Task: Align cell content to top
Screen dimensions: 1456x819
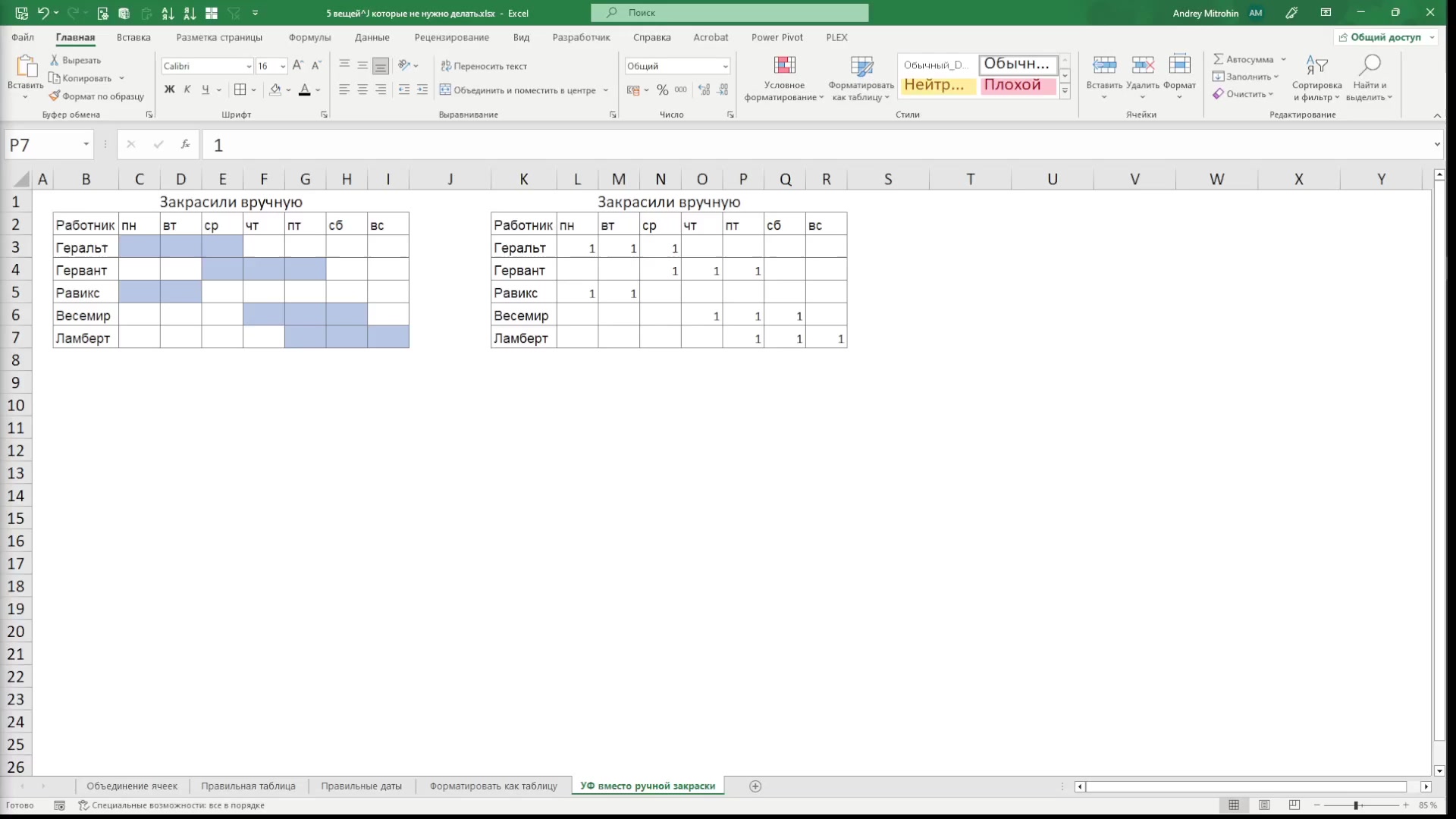Action: pos(344,66)
